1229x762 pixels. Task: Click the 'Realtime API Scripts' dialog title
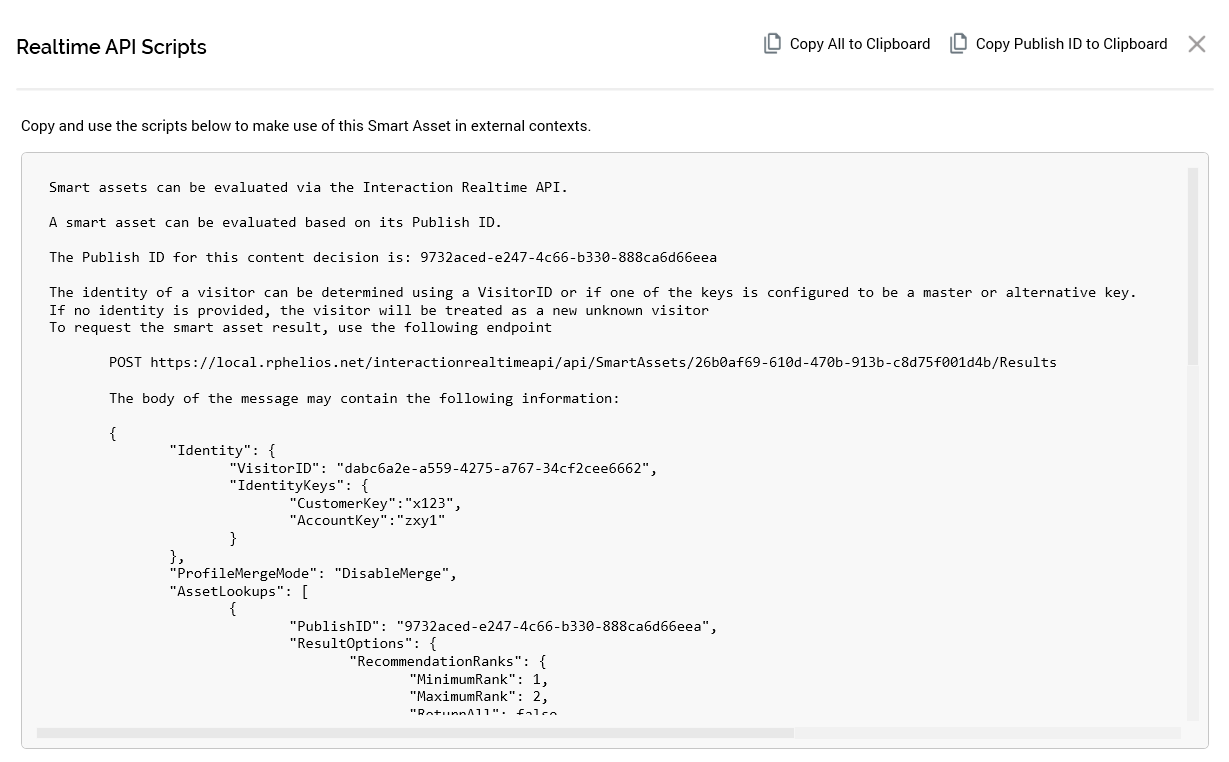[x=112, y=47]
